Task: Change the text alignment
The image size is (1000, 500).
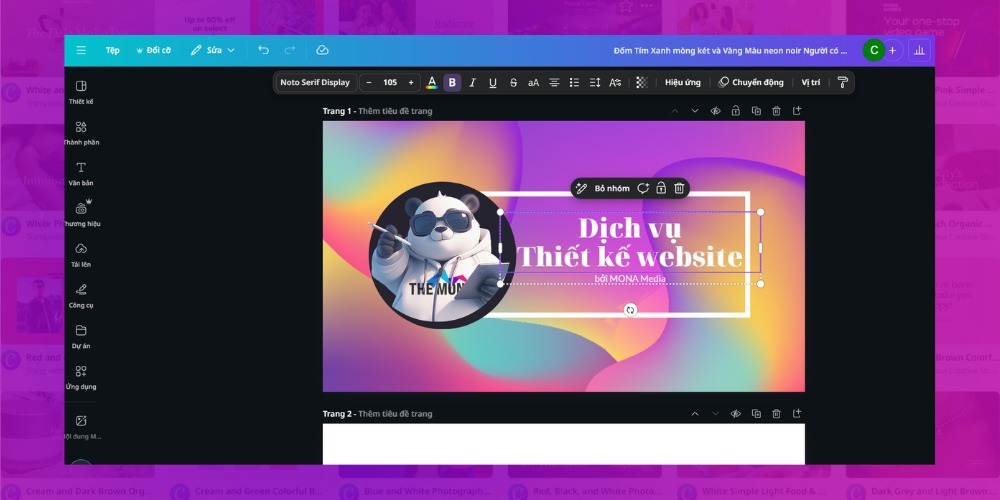Action: (x=554, y=82)
